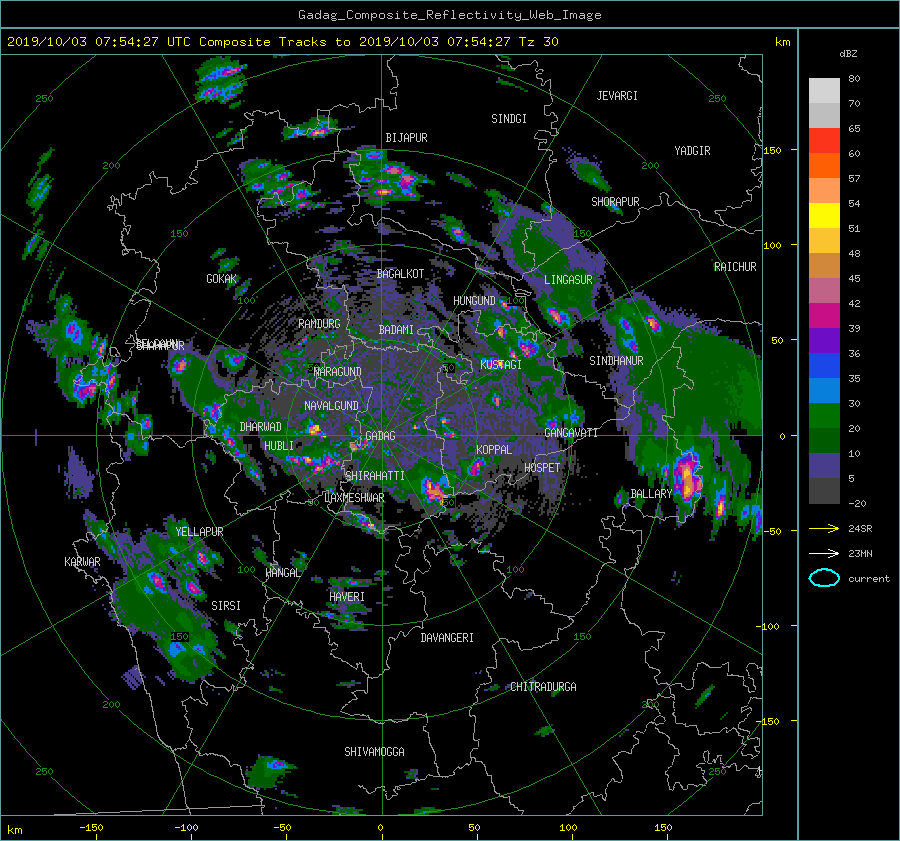Click the dark gray -20 dBZ swatch

pos(824,490)
